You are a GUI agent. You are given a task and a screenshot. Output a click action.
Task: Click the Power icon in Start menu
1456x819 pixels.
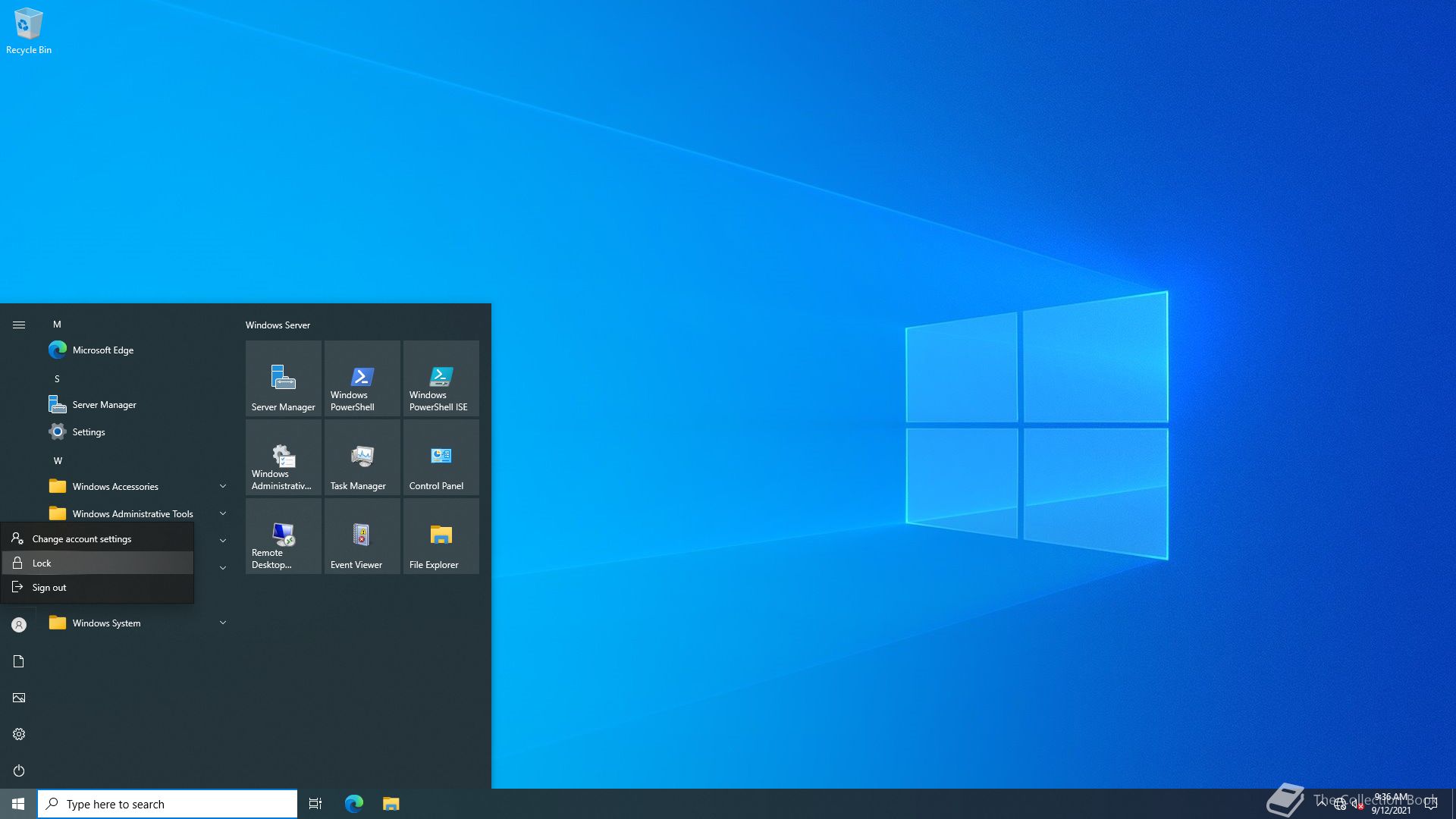pos(19,770)
